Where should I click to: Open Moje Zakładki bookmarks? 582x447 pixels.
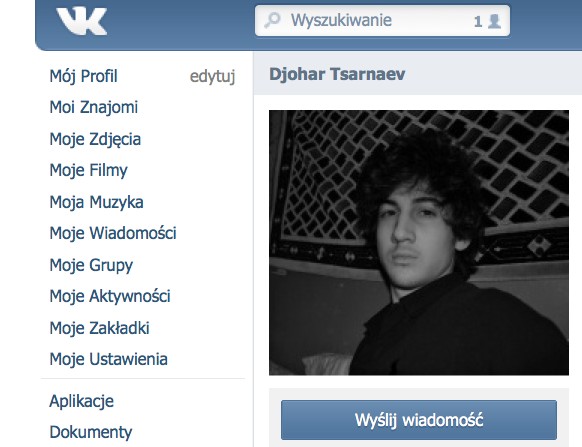[x=99, y=328]
